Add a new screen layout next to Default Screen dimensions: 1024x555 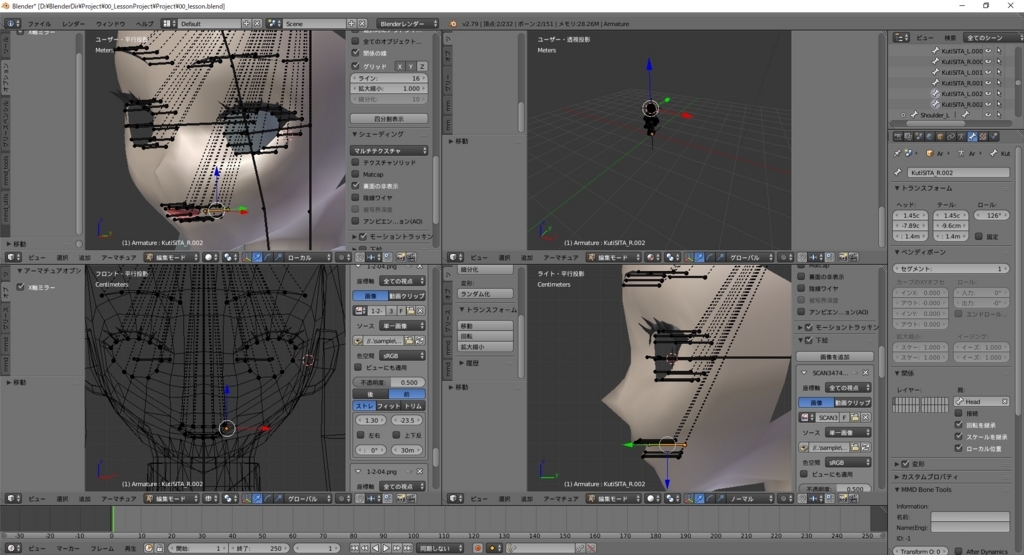(x=247, y=24)
